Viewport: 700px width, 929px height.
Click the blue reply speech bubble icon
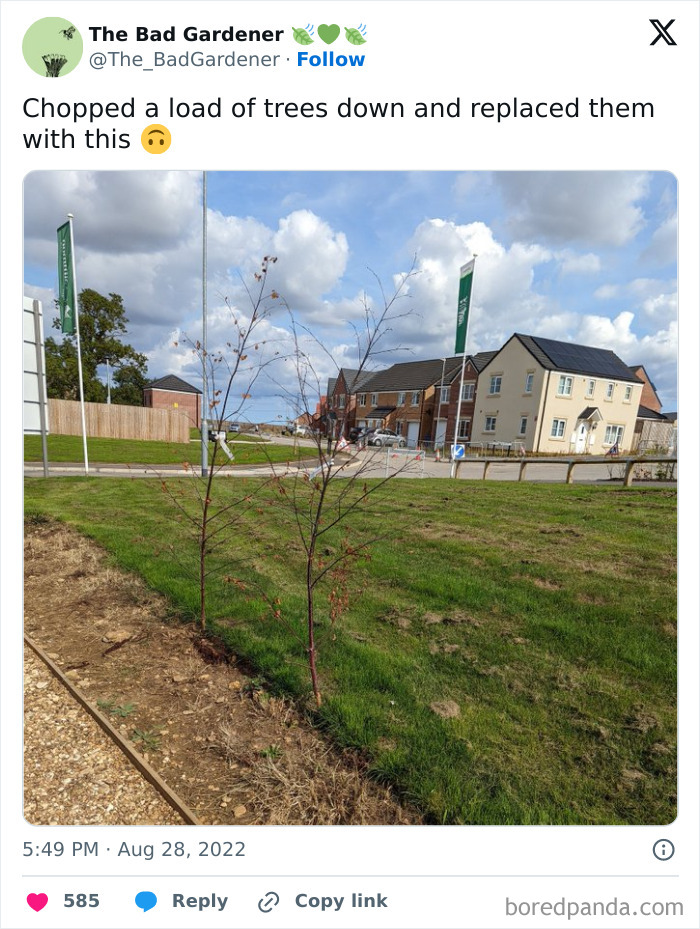(146, 902)
